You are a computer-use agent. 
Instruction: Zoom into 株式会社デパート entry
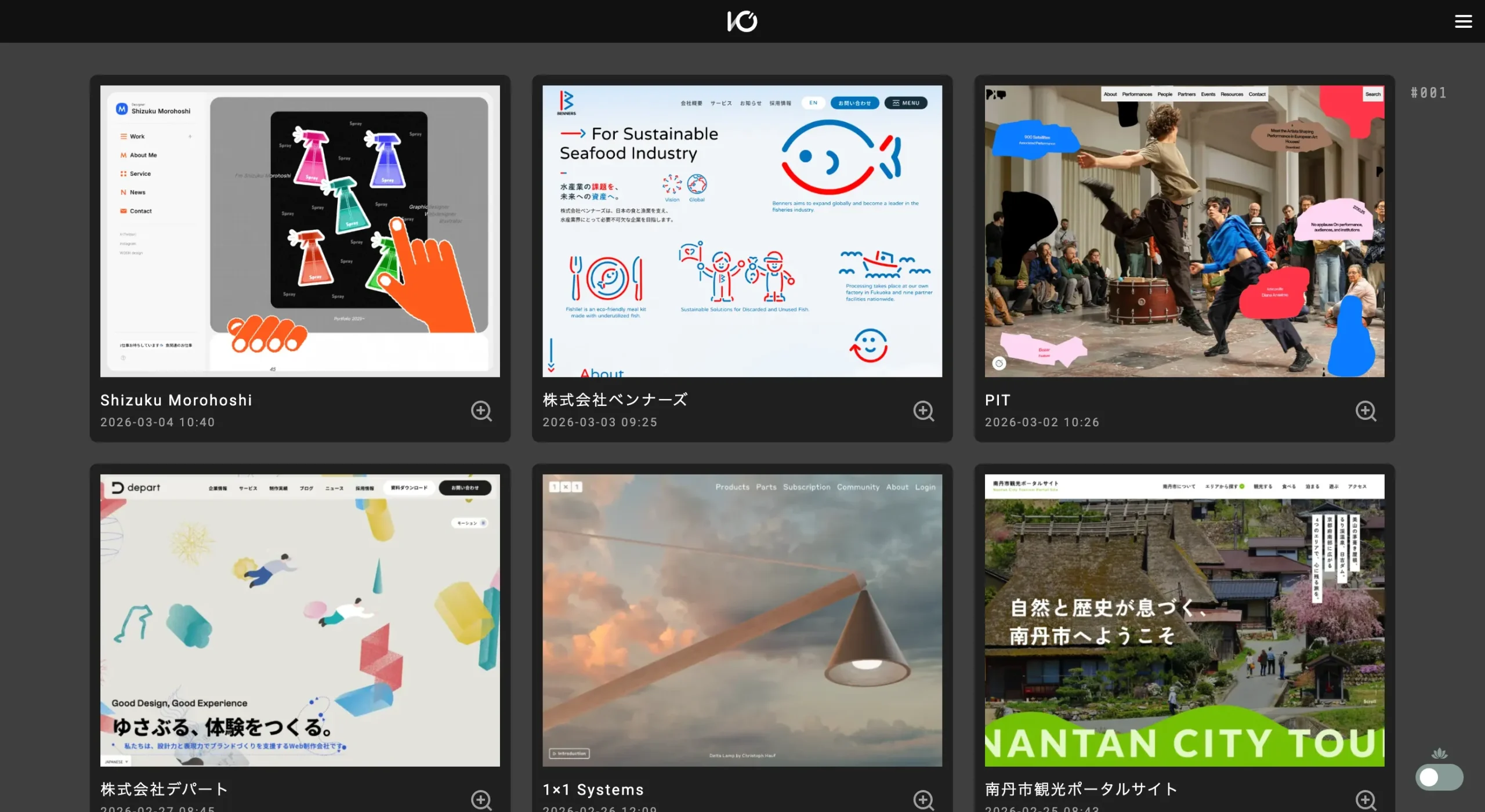481,799
